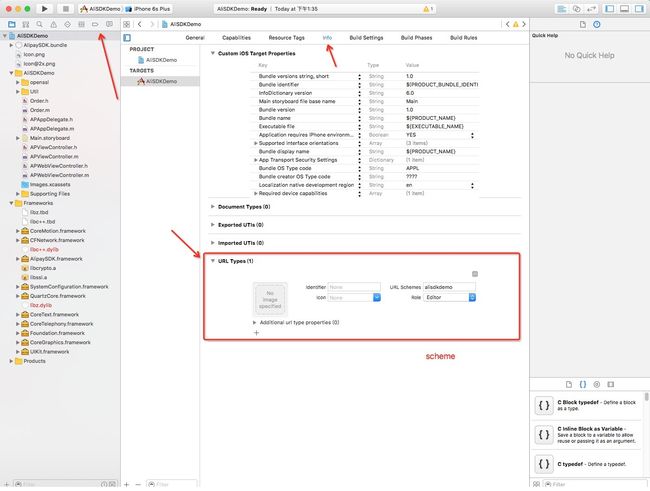The height and width of the screenshot is (491, 650).
Task: Click the URL Schemes text field
Action: coord(449,287)
